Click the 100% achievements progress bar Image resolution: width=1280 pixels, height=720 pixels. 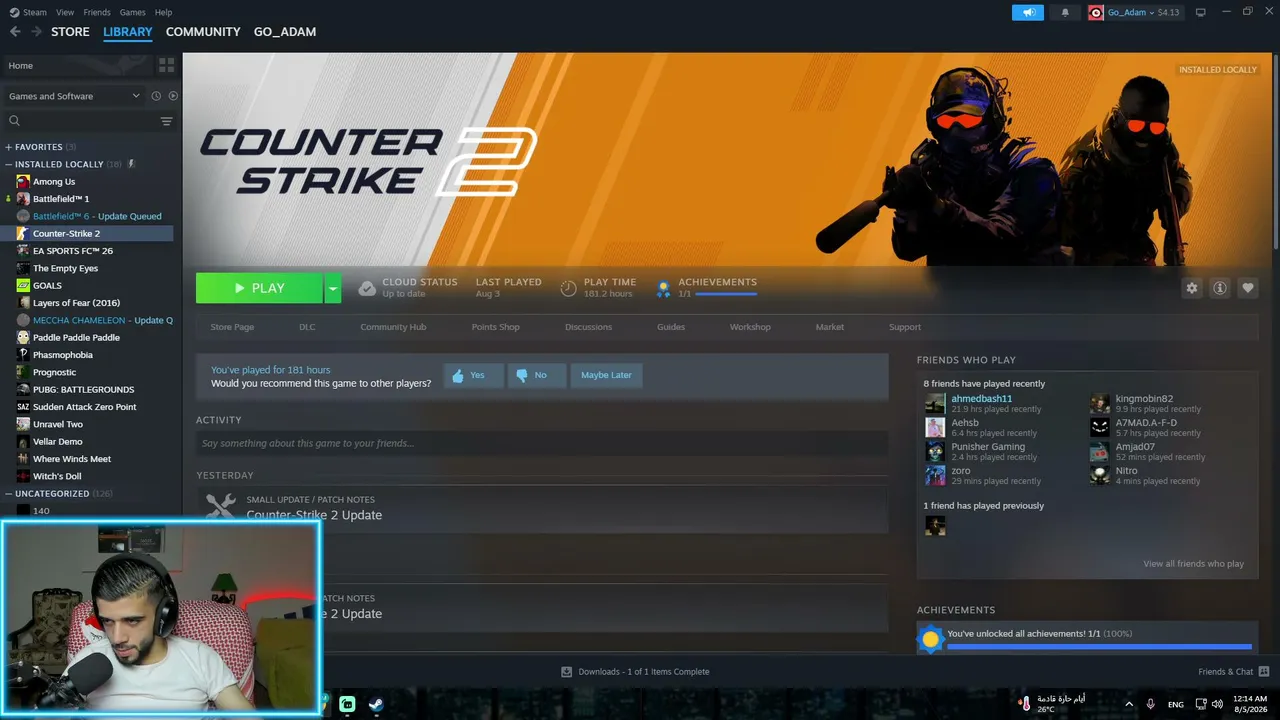click(x=1099, y=647)
